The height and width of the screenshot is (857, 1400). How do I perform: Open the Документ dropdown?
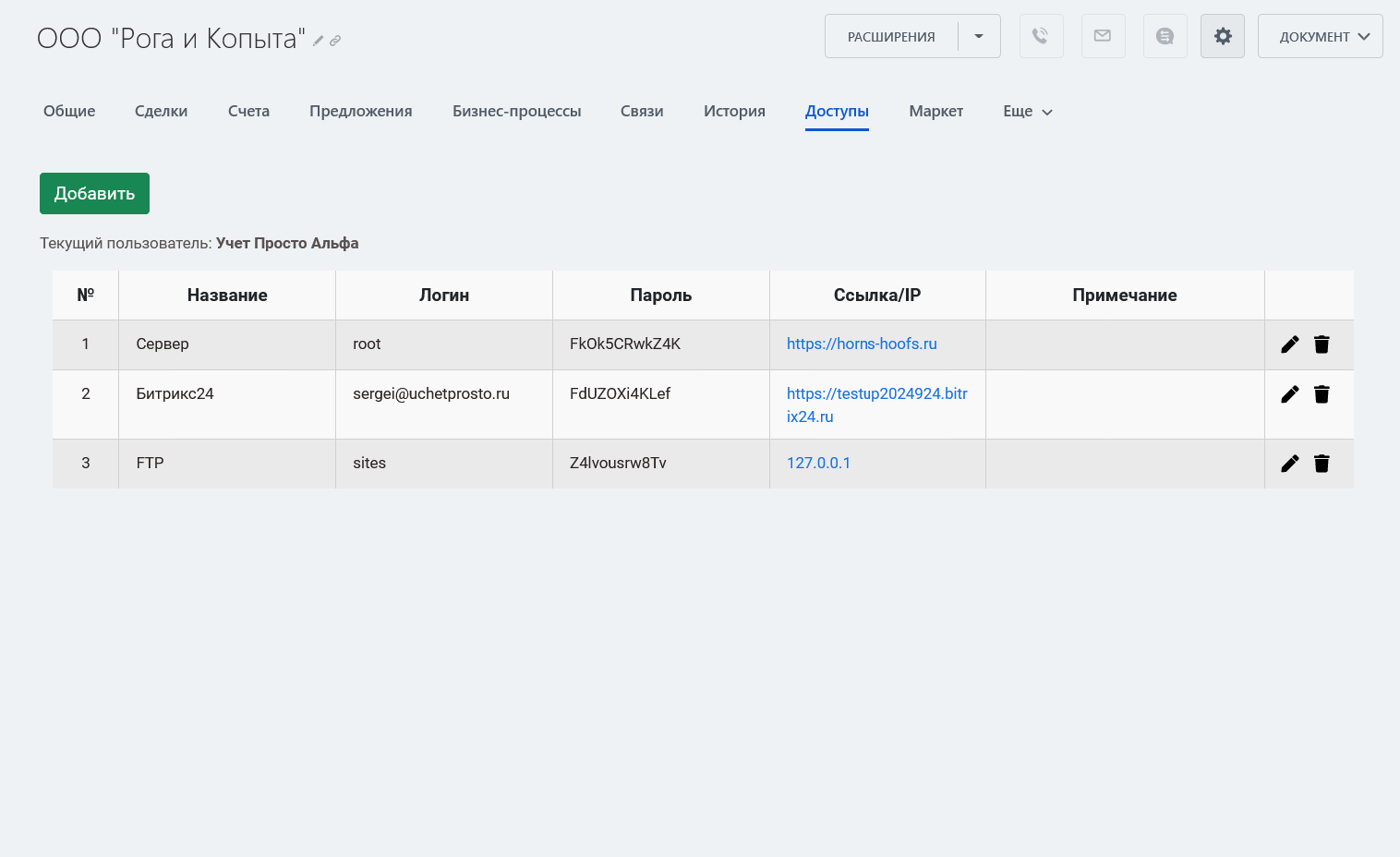[1320, 36]
